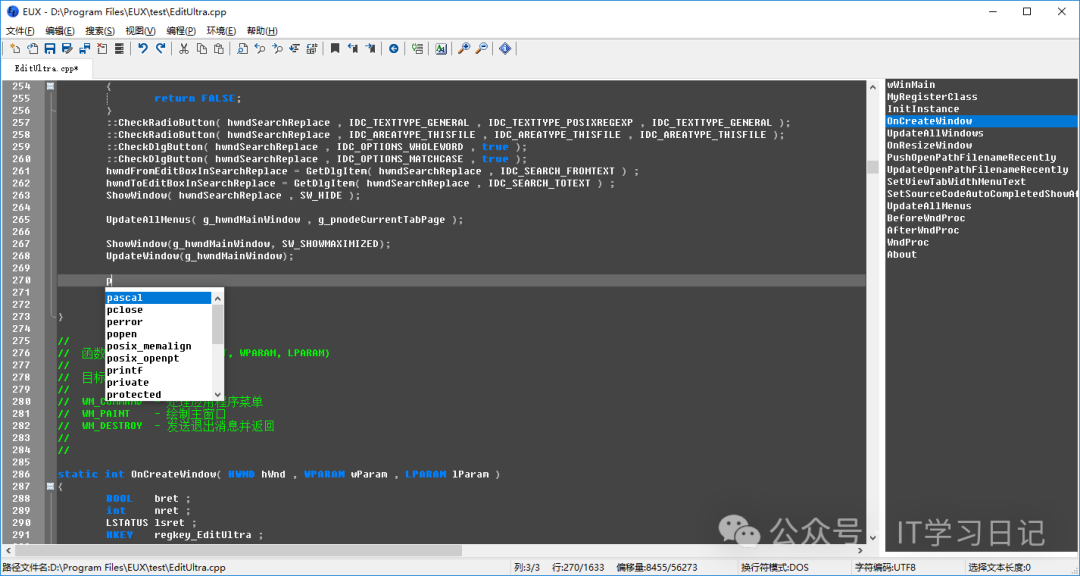1080x576 pixels.
Task: Click the Zoom out magnifier icon
Action: (481, 48)
